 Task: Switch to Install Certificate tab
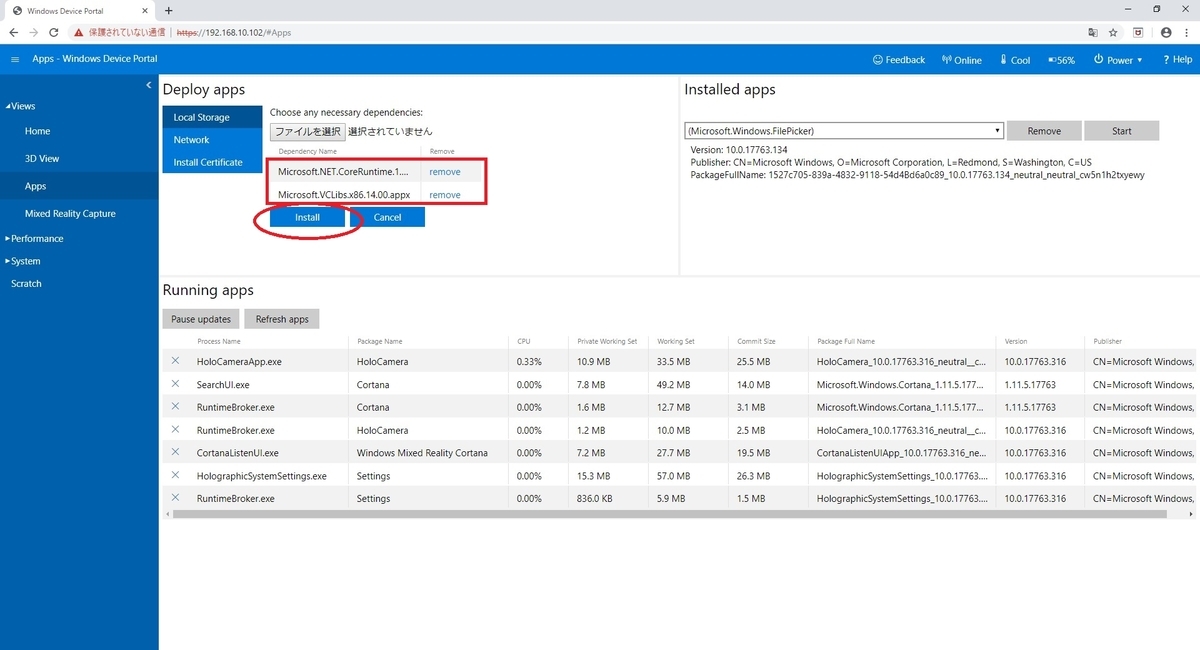(x=212, y=162)
